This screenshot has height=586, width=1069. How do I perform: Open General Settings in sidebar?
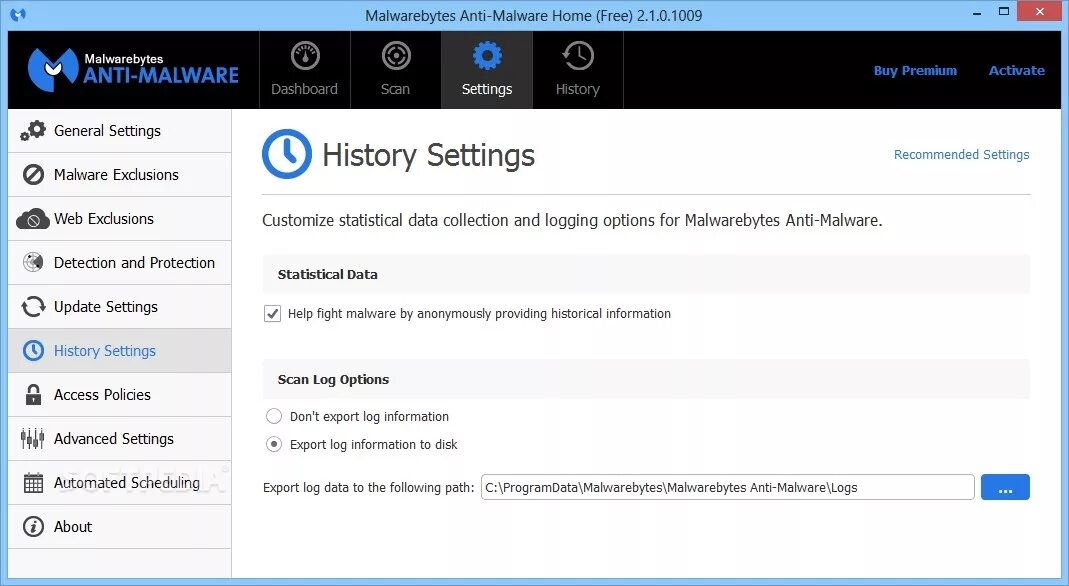coord(120,131)
